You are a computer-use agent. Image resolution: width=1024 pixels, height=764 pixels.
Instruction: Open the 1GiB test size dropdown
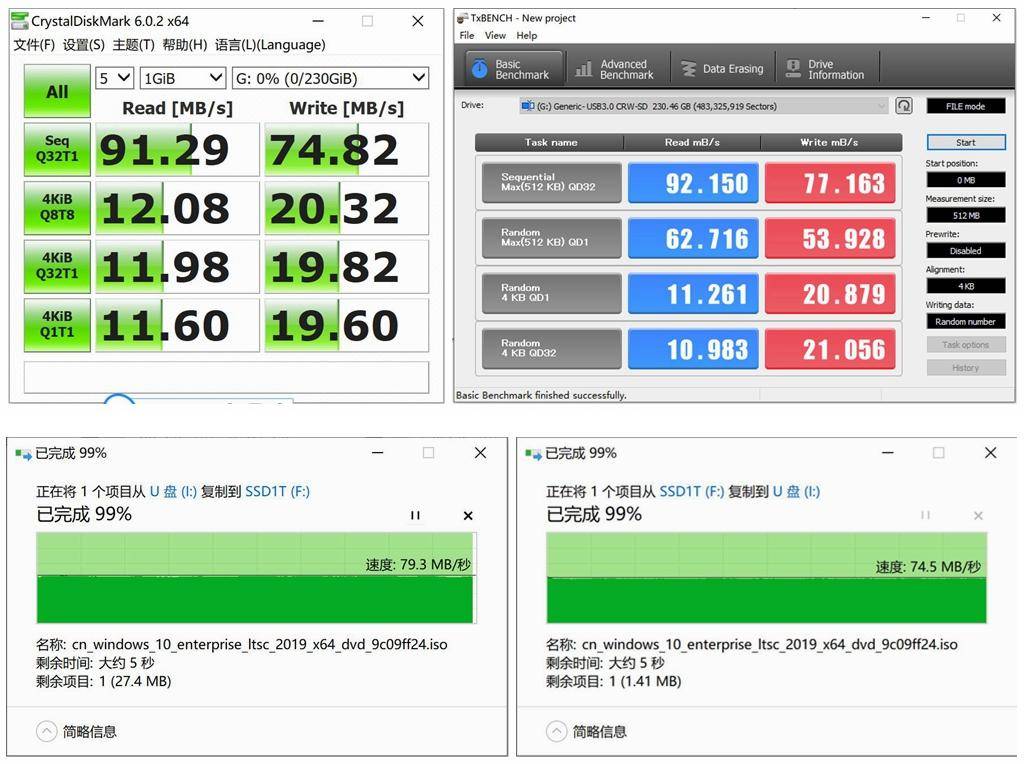pos(183,78)
